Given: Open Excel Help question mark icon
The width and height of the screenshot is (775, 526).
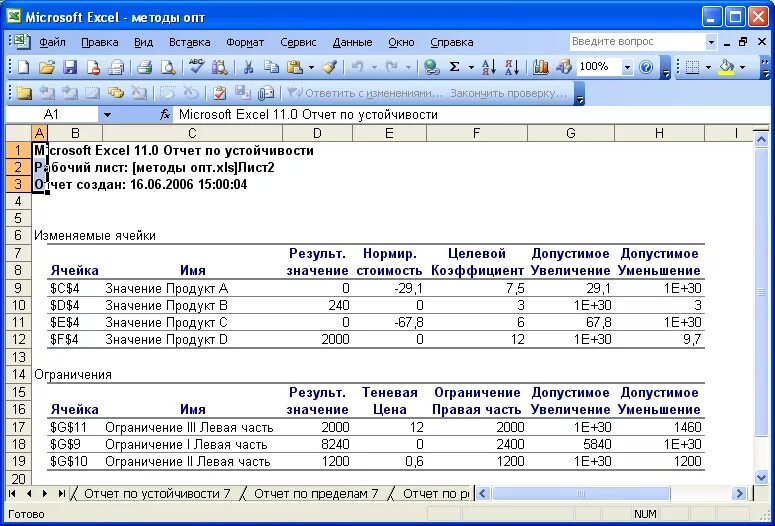Looking at the screenshot, I should [646, 67].
